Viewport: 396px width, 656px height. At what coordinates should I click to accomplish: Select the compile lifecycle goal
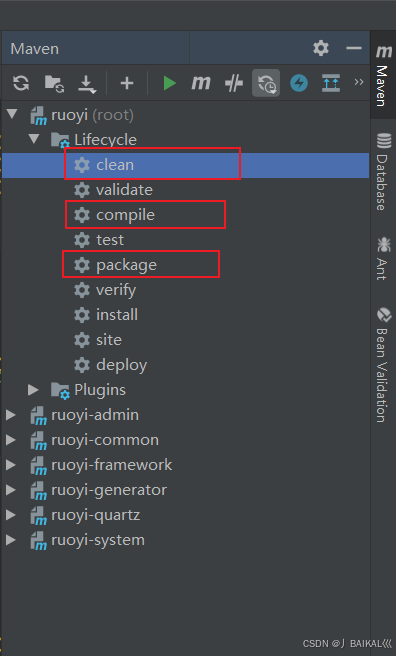tap(125, 215)
